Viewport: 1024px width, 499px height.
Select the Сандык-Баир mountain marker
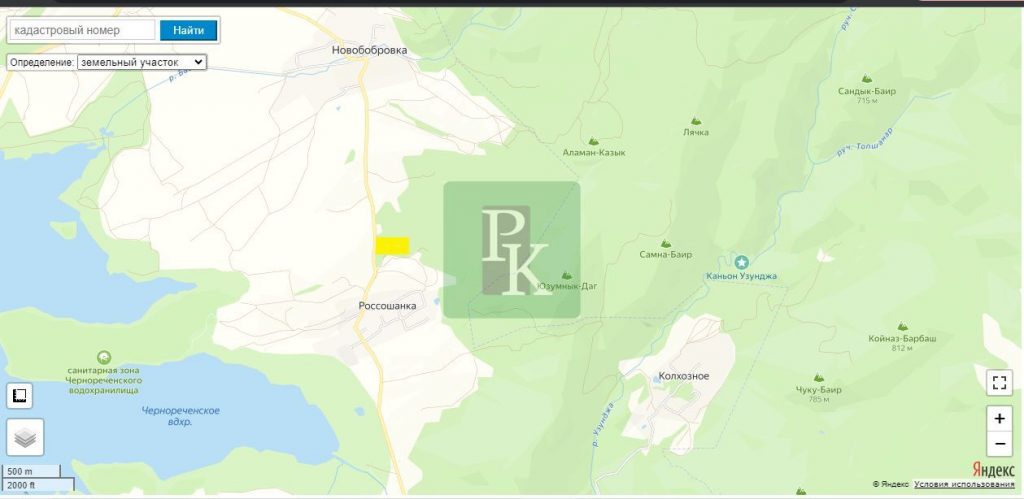point(866,79)
